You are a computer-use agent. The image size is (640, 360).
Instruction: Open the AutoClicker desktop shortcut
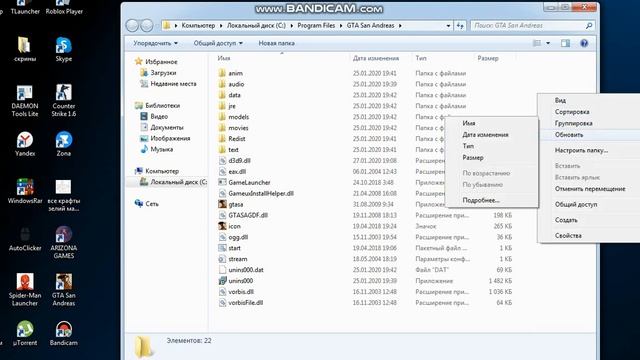[x=24, y=239]
